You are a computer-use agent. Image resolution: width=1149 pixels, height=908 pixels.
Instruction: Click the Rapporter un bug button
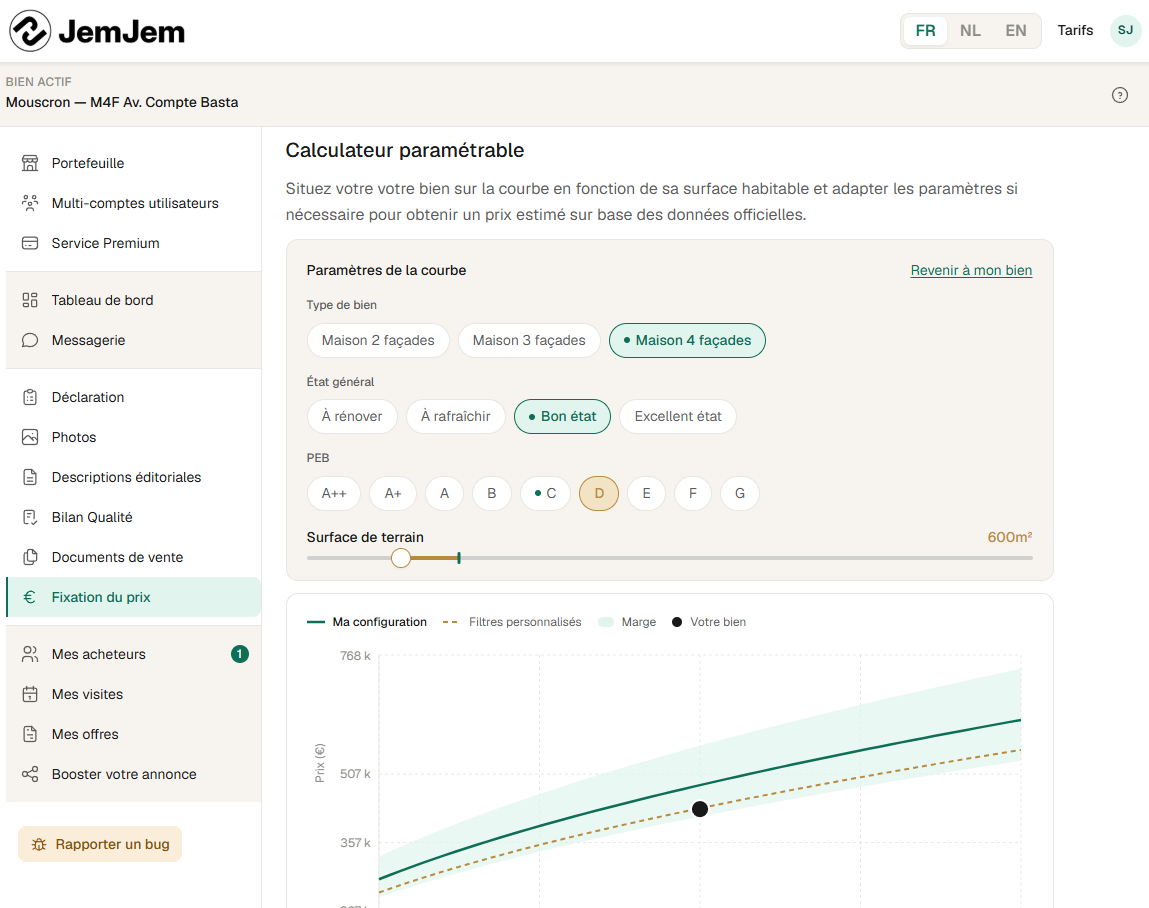pos(100,844)
